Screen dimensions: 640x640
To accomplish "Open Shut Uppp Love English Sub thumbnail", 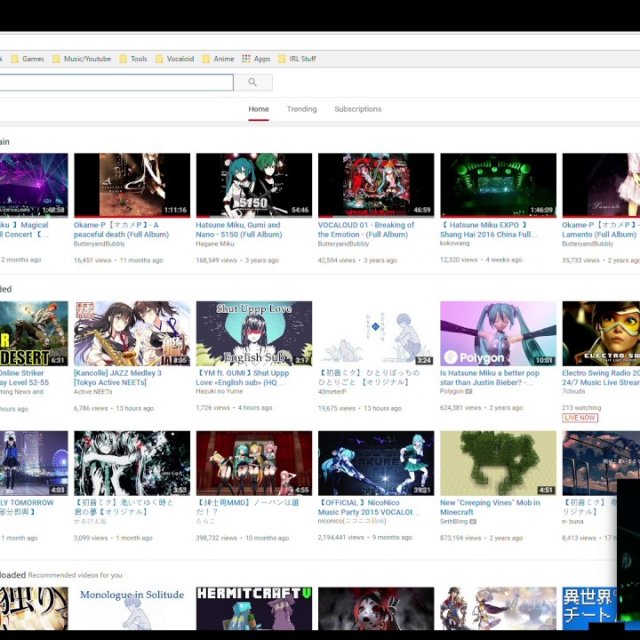I will coord(254,333).
